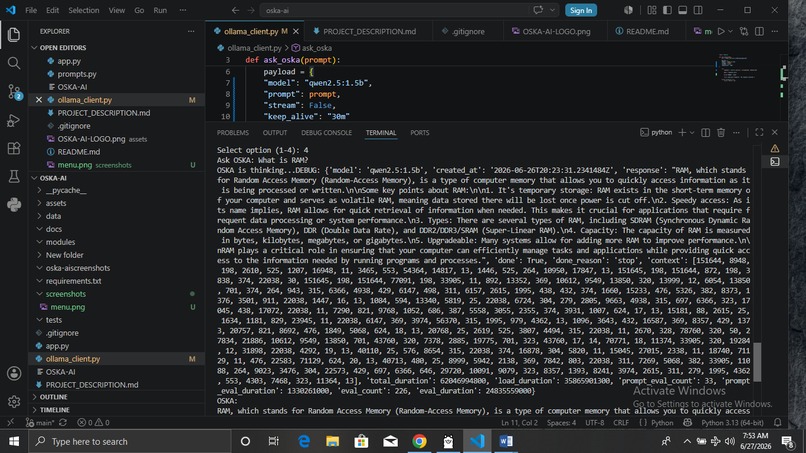Open the Manage gear menu
This screenshot has width=806, height=453.
14,401
